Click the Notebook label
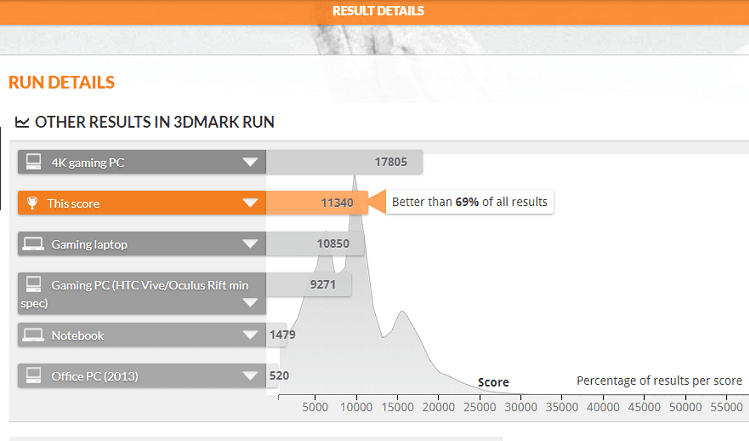The image size is (749, 441). pyautogui.click(x=77, y=335)
